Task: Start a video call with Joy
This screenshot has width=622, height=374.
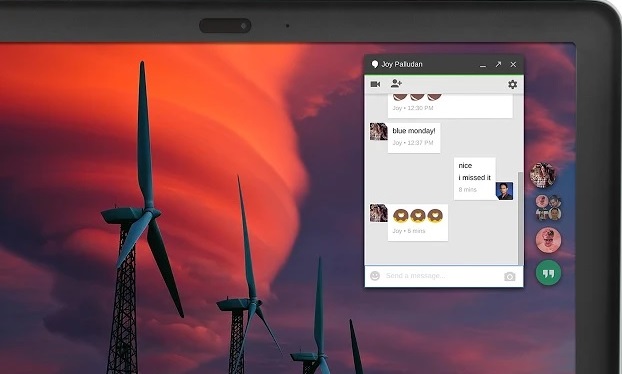Action: (x=375, y=84)
